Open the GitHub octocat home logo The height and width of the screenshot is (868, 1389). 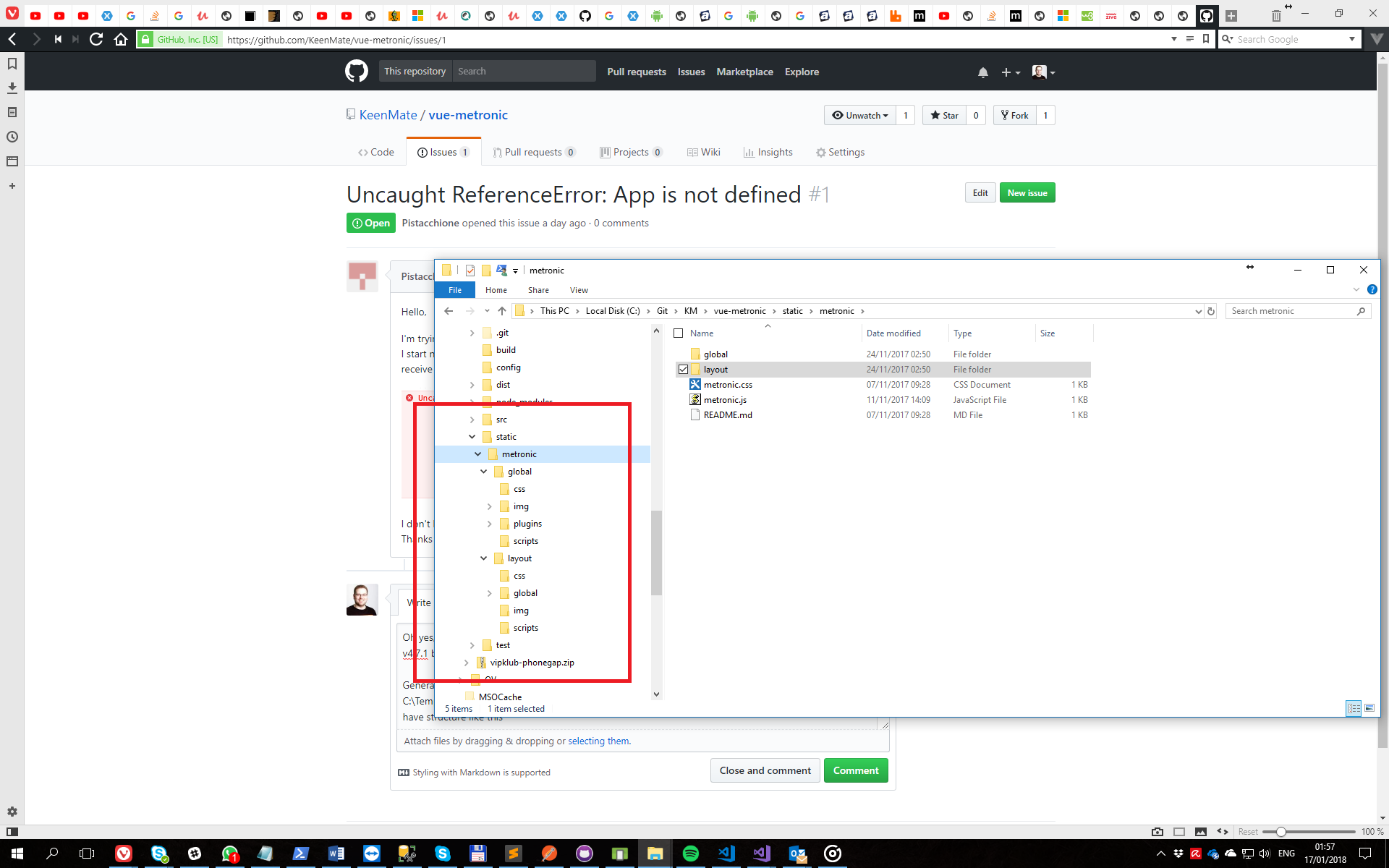356,71
